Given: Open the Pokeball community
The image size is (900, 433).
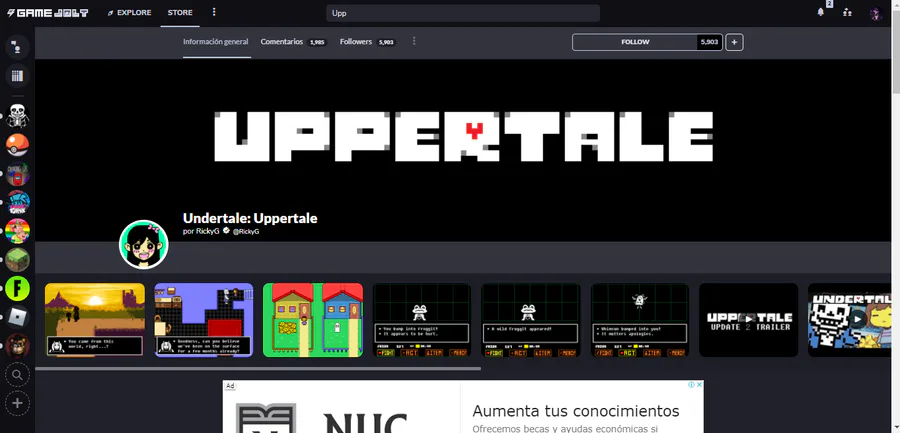Looking at the screenshot, I should (x=17, y=145).
